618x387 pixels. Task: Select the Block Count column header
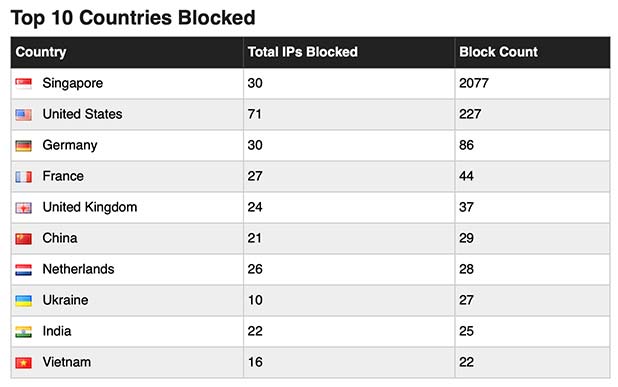[498, 52]
